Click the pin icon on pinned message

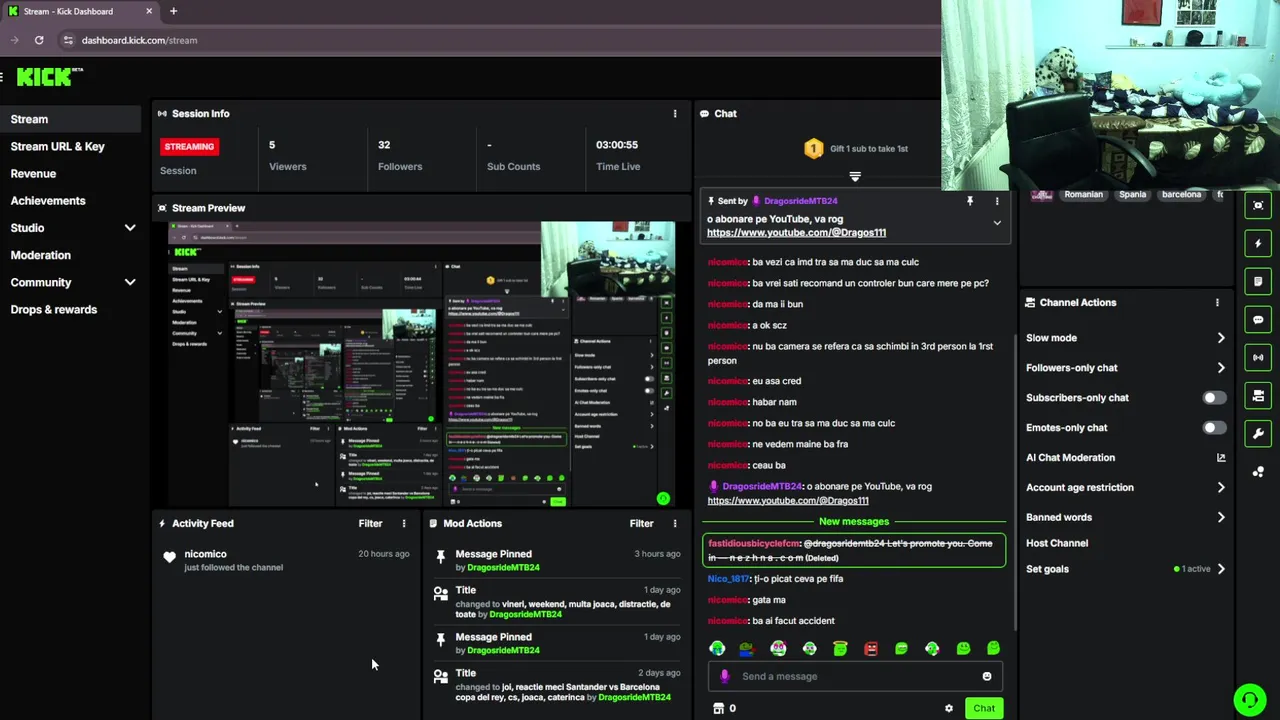click(969, 201)
